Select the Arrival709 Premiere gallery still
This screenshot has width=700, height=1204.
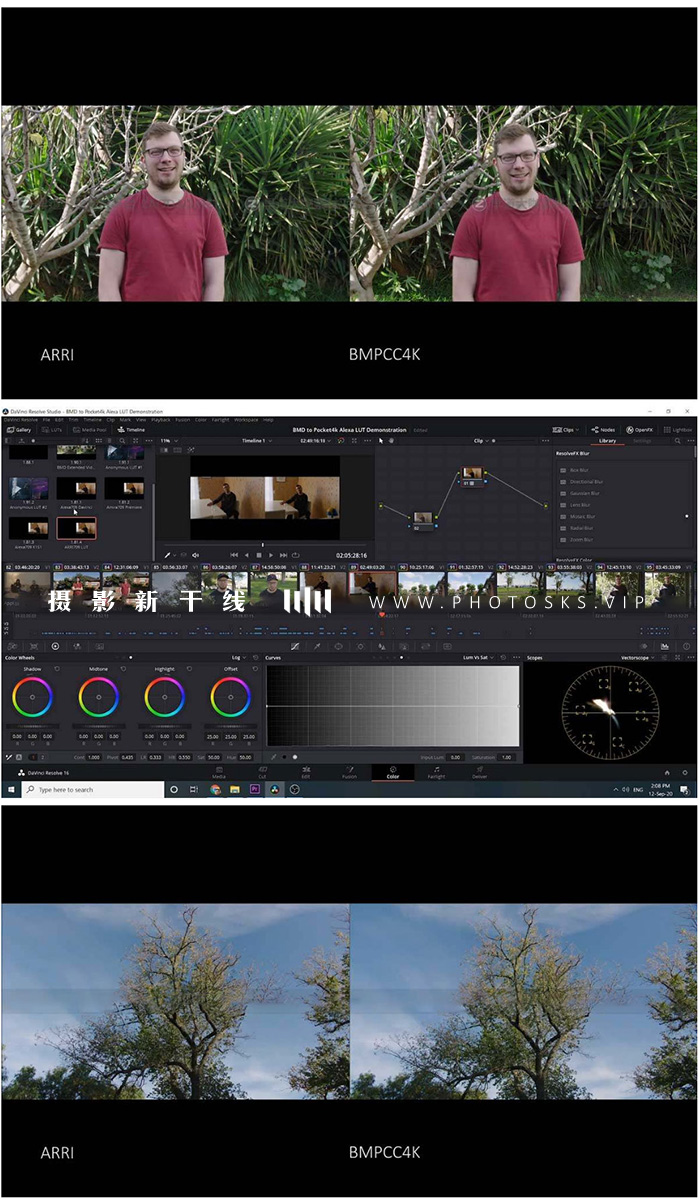pyautogui.click(x=124, y=491)
